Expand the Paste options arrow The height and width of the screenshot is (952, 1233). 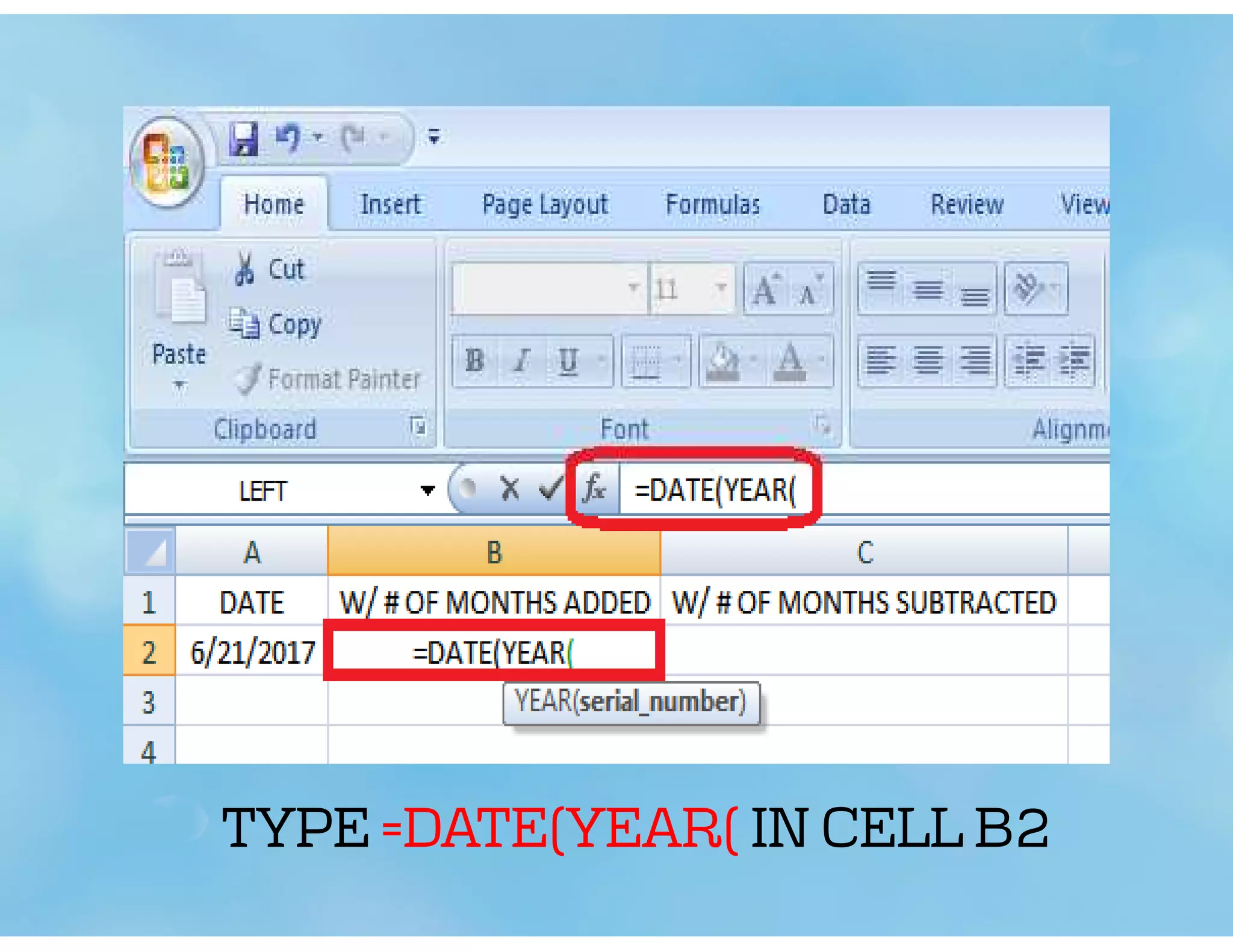pos(179,385)
